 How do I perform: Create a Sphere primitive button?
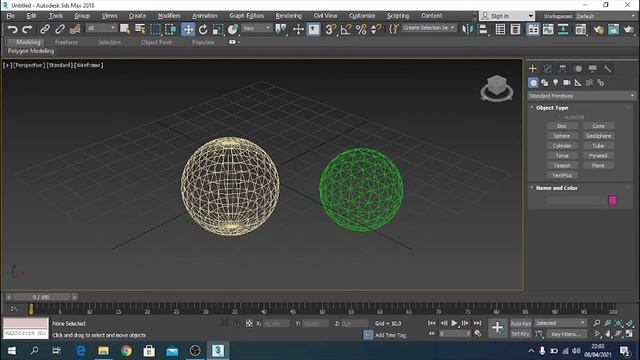(x=562, y=136)
